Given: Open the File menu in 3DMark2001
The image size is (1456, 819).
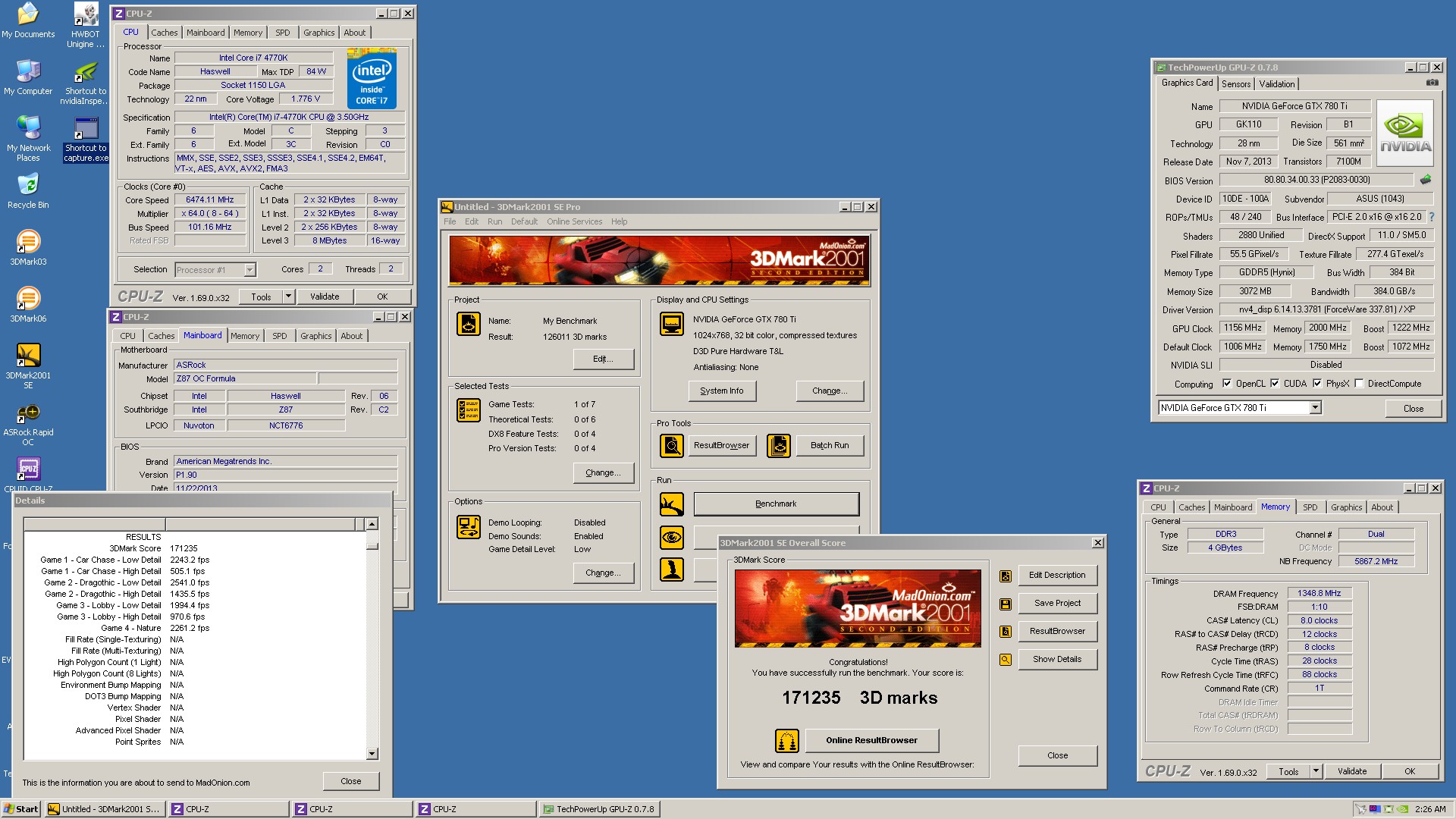Looking at the screenshot, I should (x=450, y=222).
